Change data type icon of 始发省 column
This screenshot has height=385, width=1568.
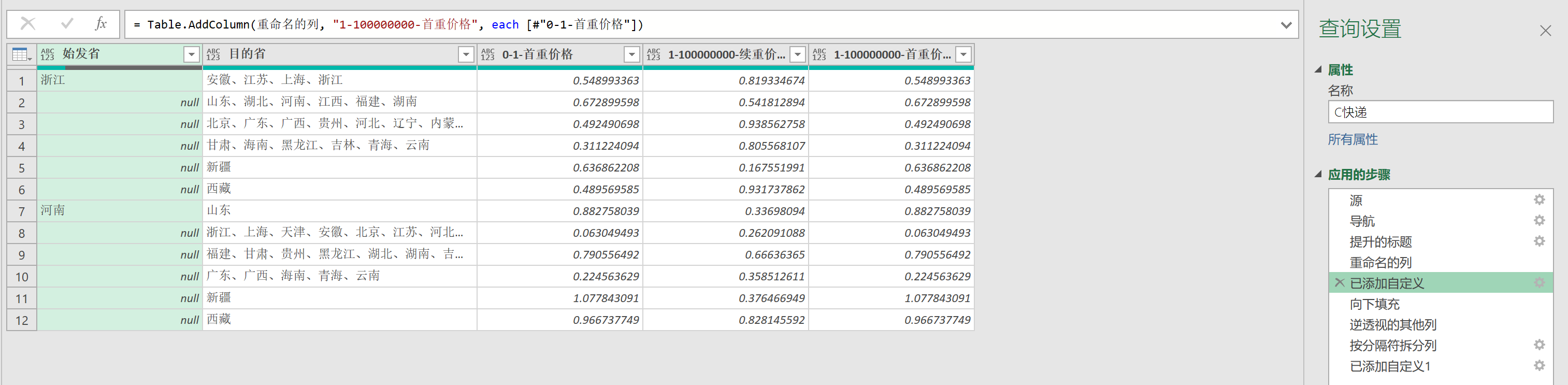(48, 54)
